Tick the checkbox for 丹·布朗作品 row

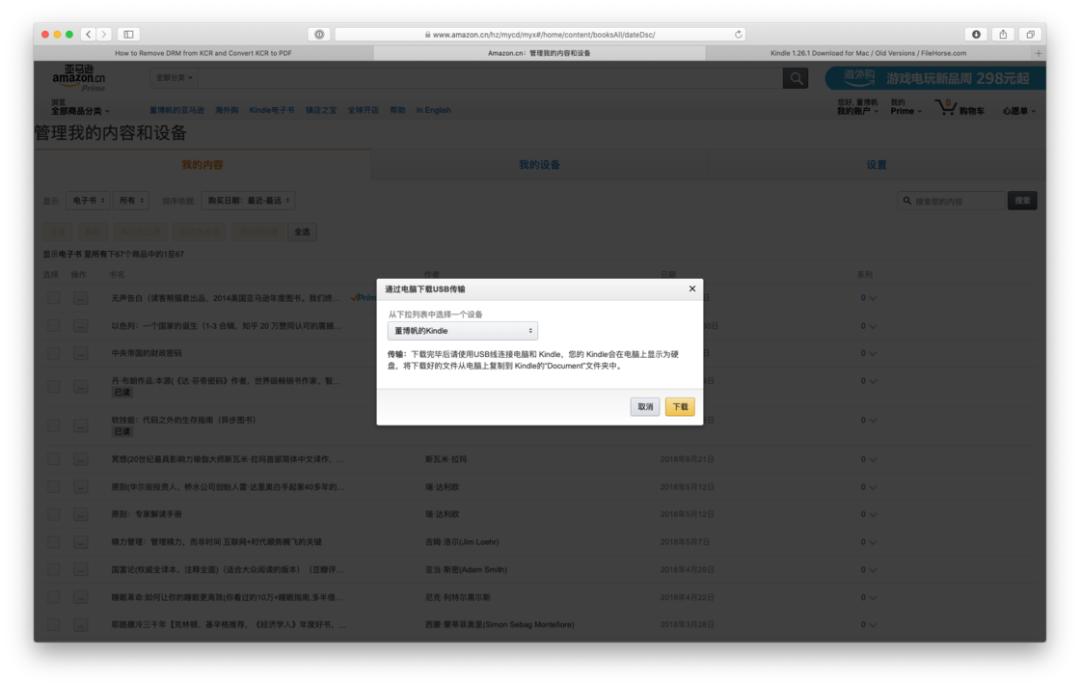pyautogui.click(x=53, y=387)
